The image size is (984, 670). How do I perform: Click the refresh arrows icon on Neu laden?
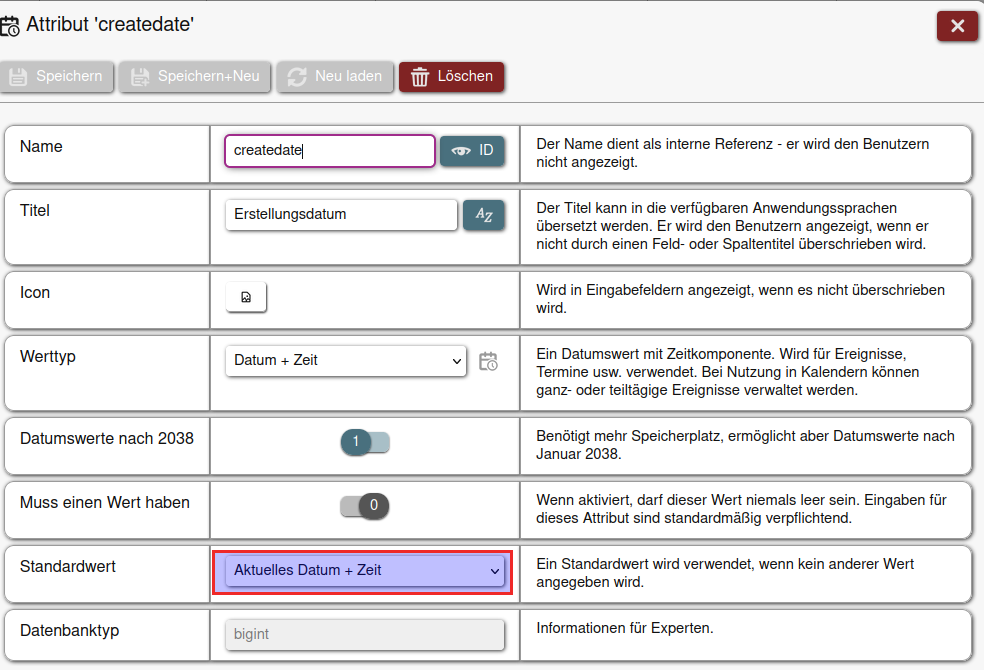click(297, 77)
